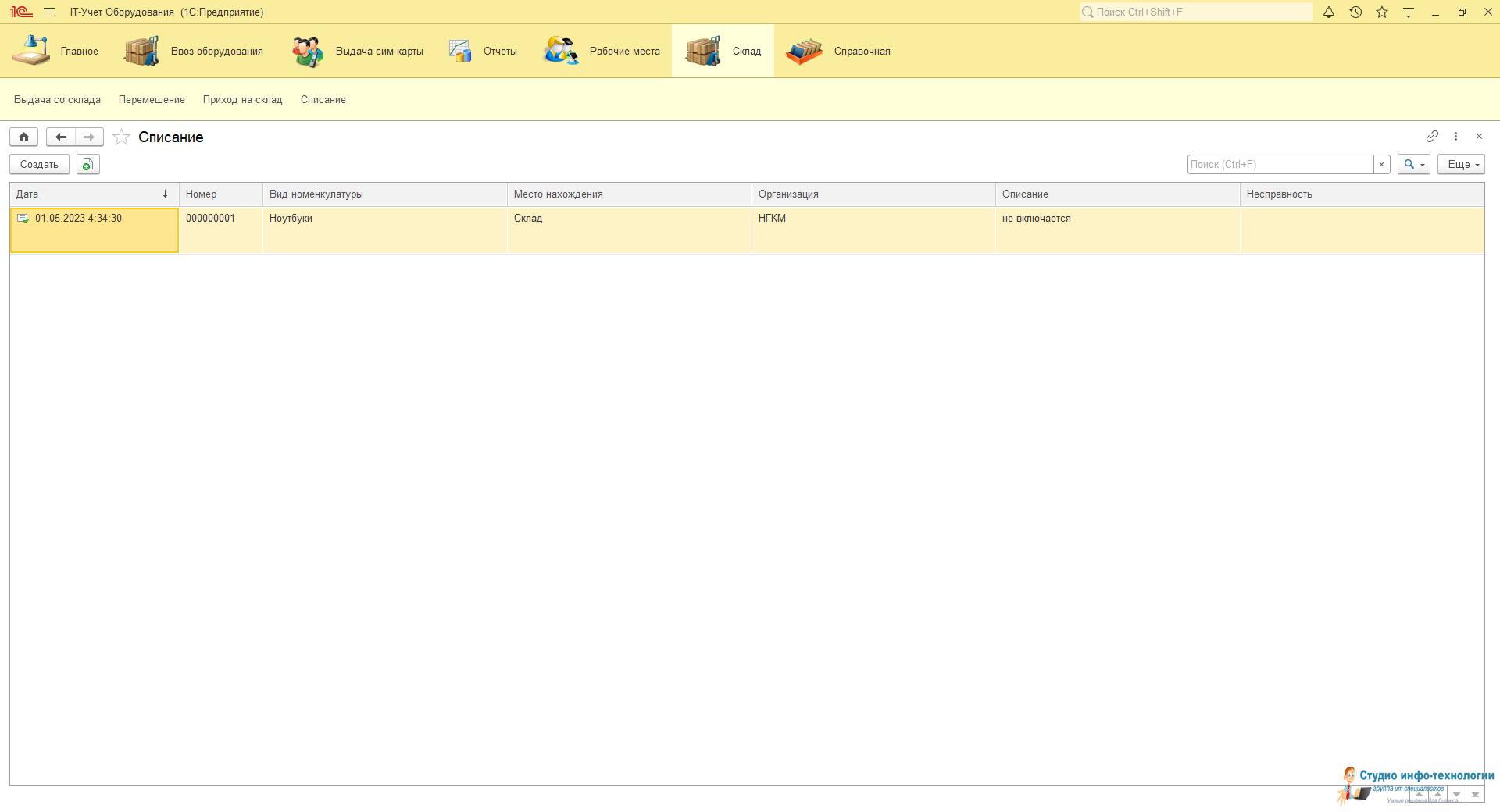Expand the Еще dropdown menu

1460,165
